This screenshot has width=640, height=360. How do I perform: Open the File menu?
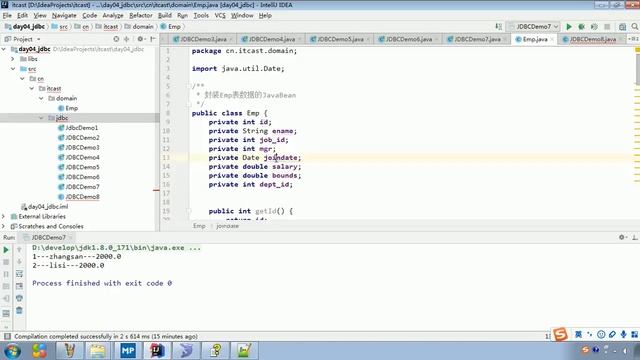click(7, 16)
